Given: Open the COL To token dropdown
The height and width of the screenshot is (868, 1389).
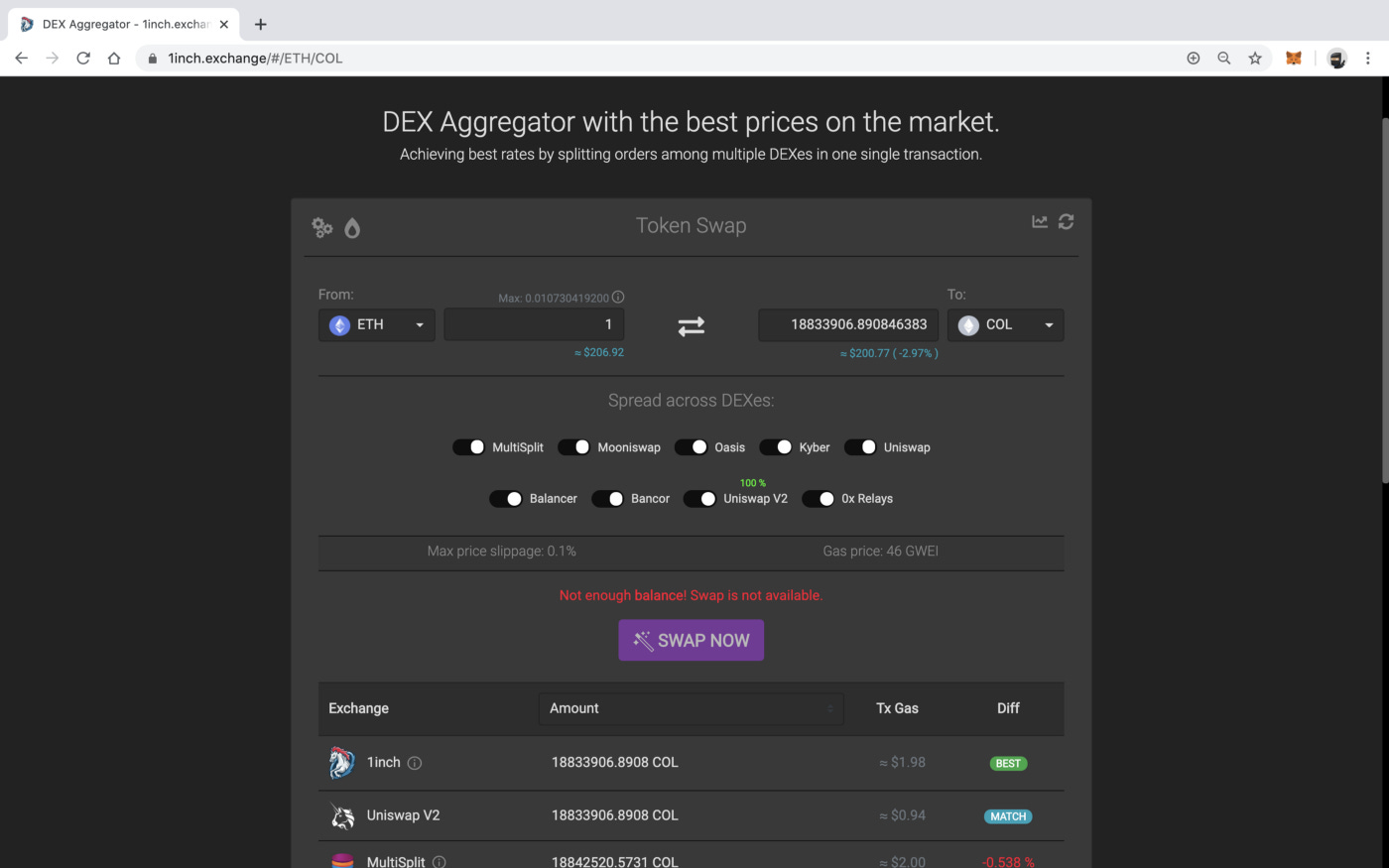Looking at the screenshot, I should 1005,325.
